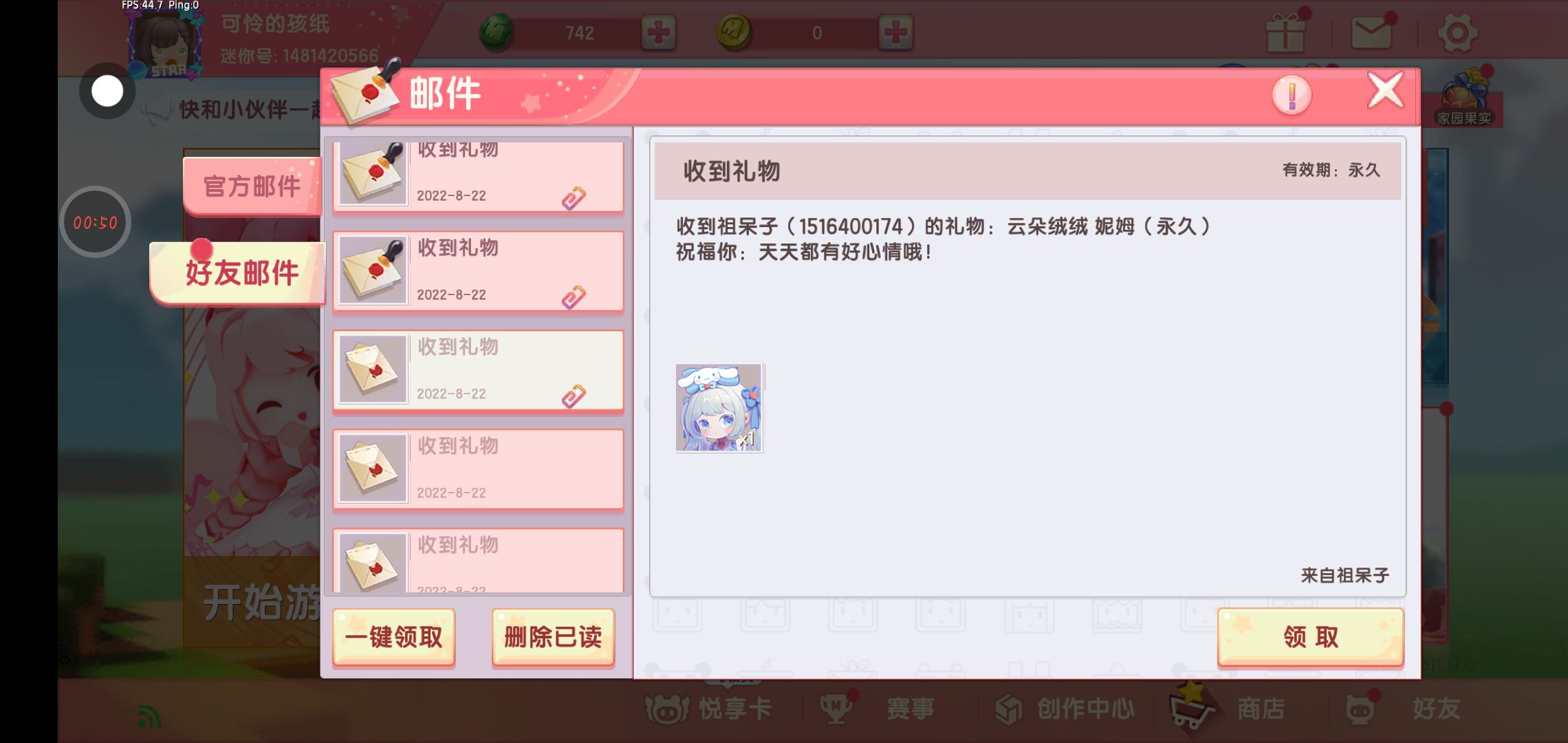Click the 一键领取 button

pos(394,637)
